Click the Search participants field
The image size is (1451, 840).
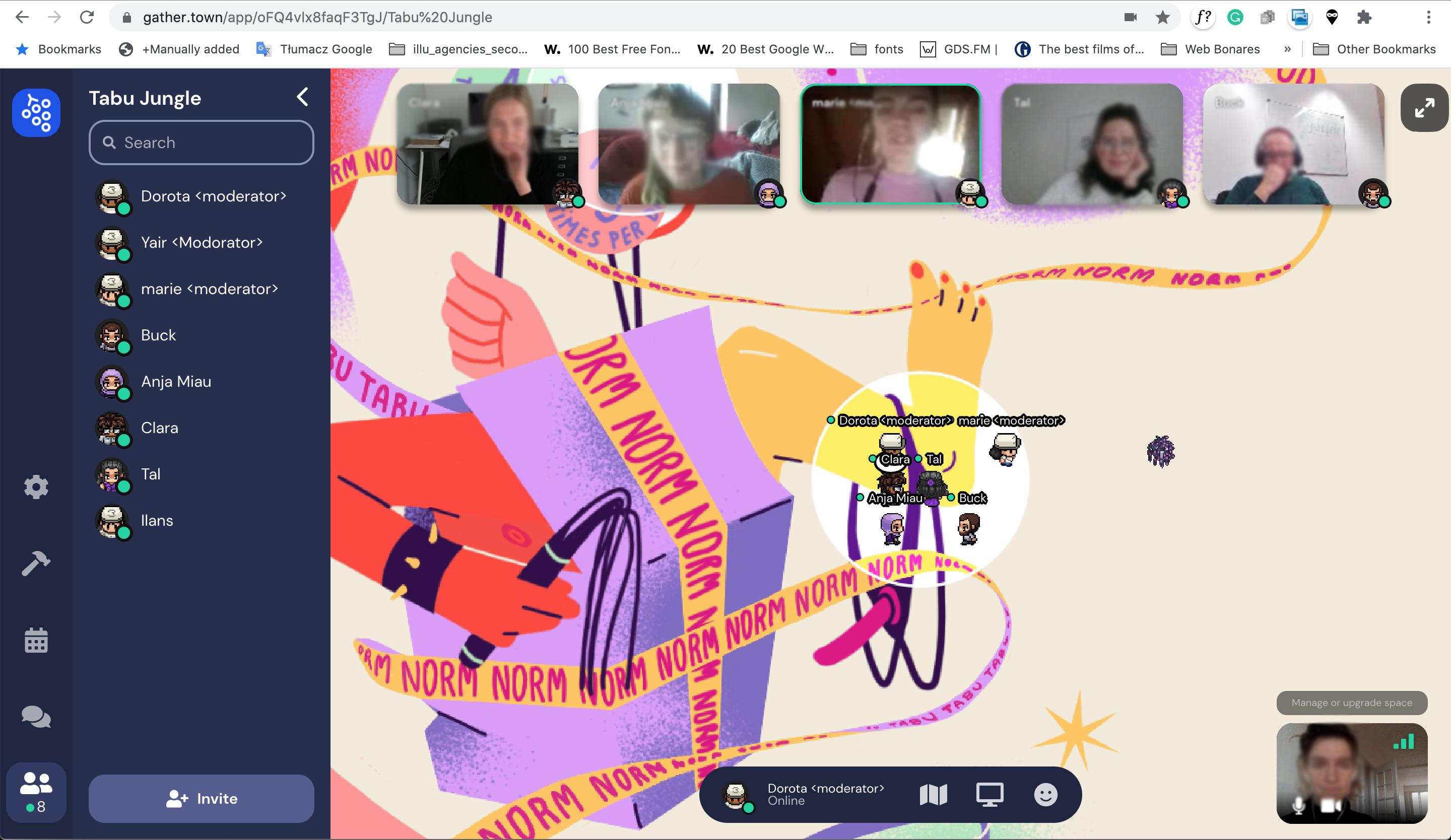(x=201, y=142)
